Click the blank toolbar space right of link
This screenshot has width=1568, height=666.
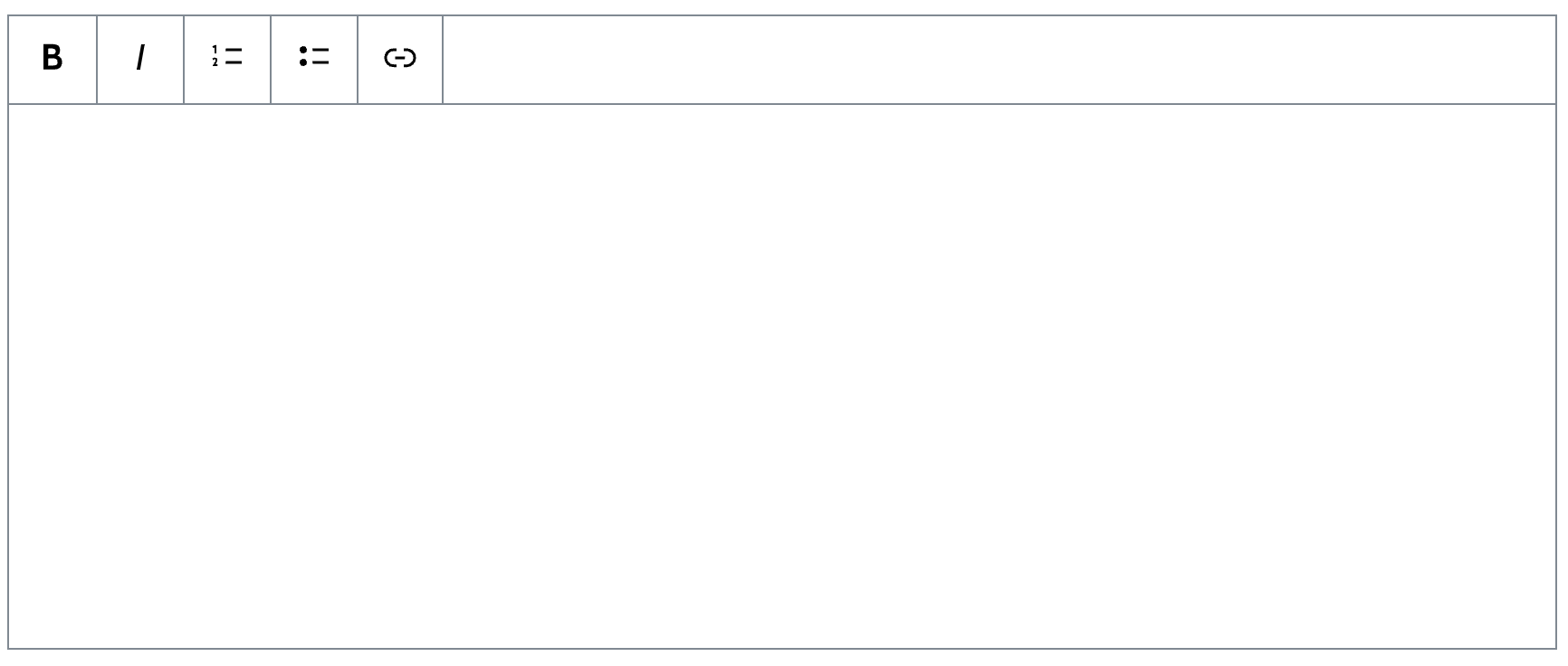click(x=996, y=59)
